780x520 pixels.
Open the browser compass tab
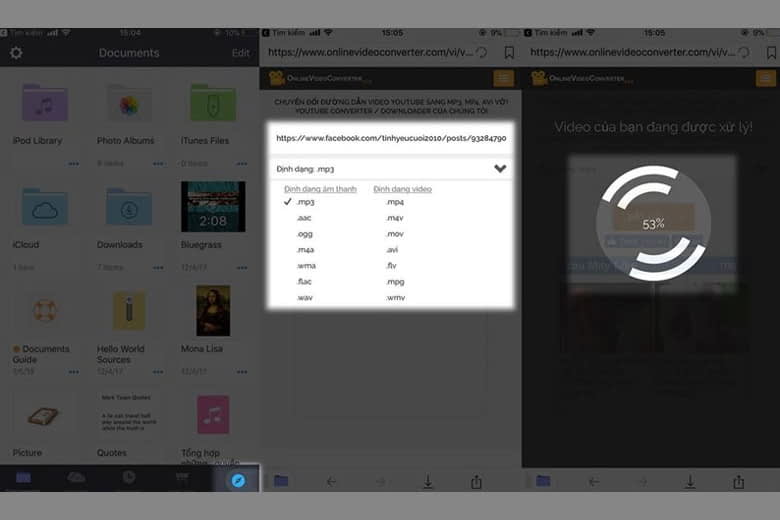238,480
